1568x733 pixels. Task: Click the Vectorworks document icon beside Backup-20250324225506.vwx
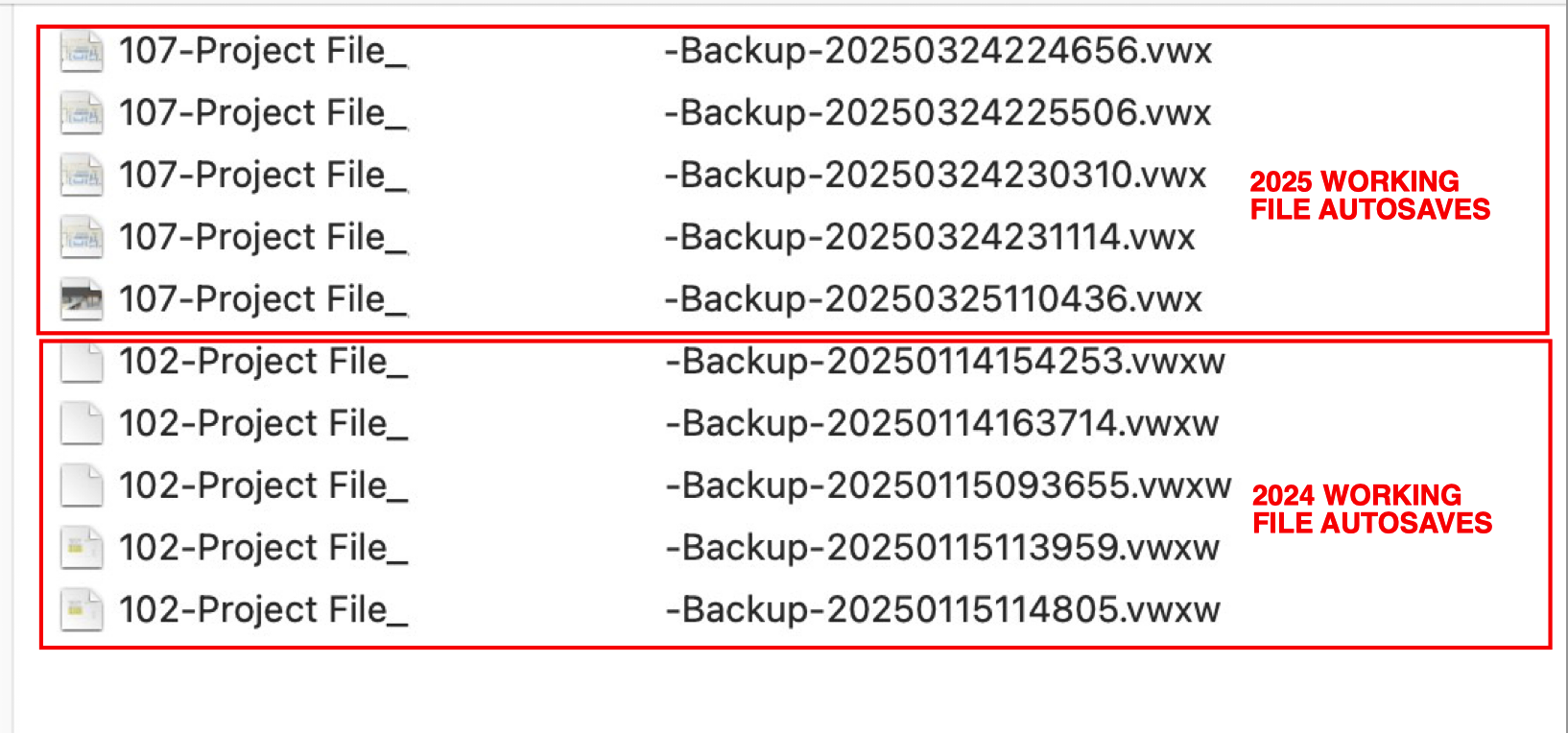[x=82, y=114]
